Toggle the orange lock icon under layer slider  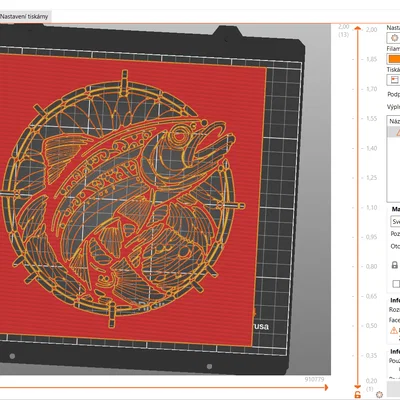[x=357, y=395]
